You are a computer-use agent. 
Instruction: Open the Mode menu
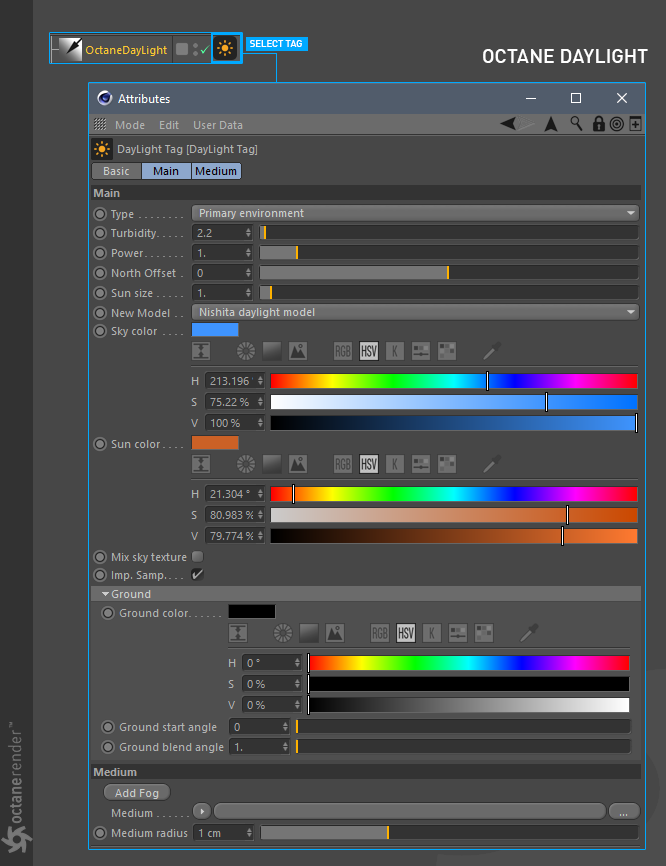tap(130, 125)
